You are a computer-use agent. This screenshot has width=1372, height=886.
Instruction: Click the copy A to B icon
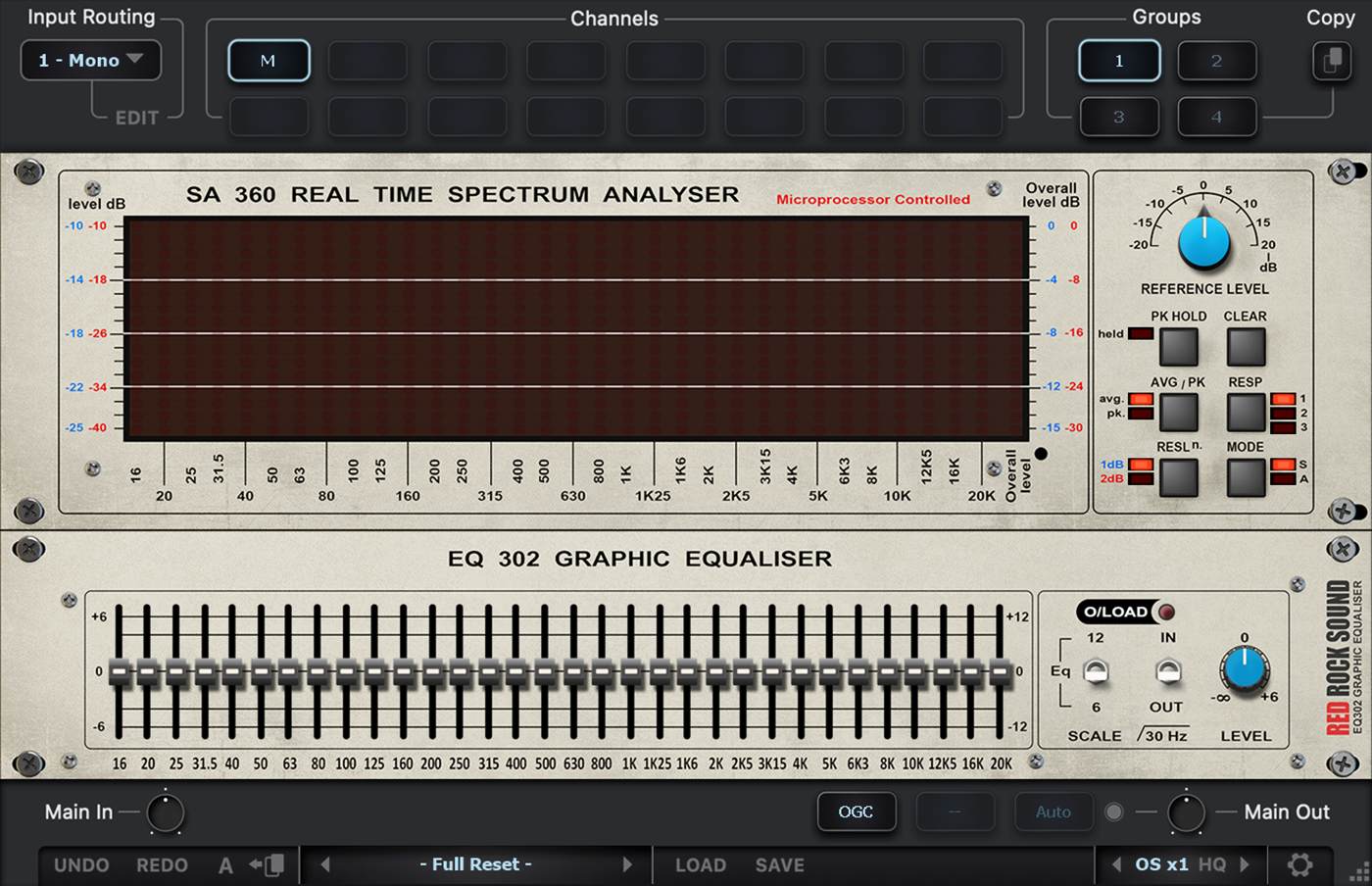[267, 864]
